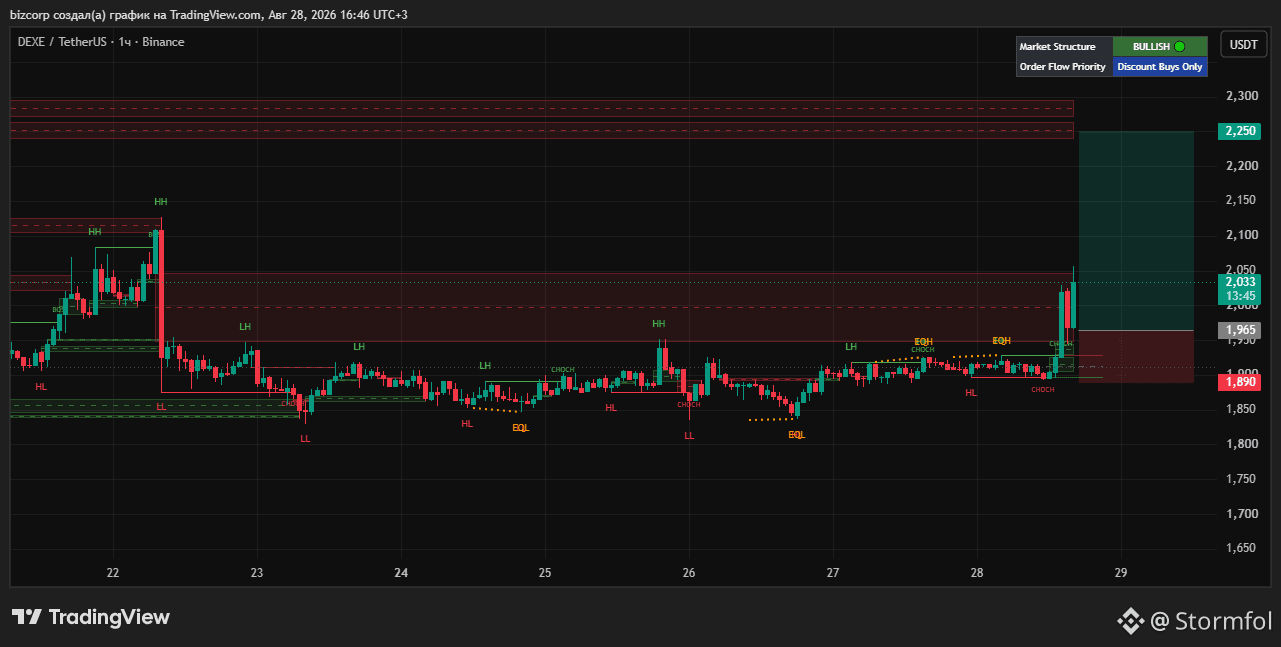
Task: Click the Market Structure table label
Action: [x=1057, y=47]
